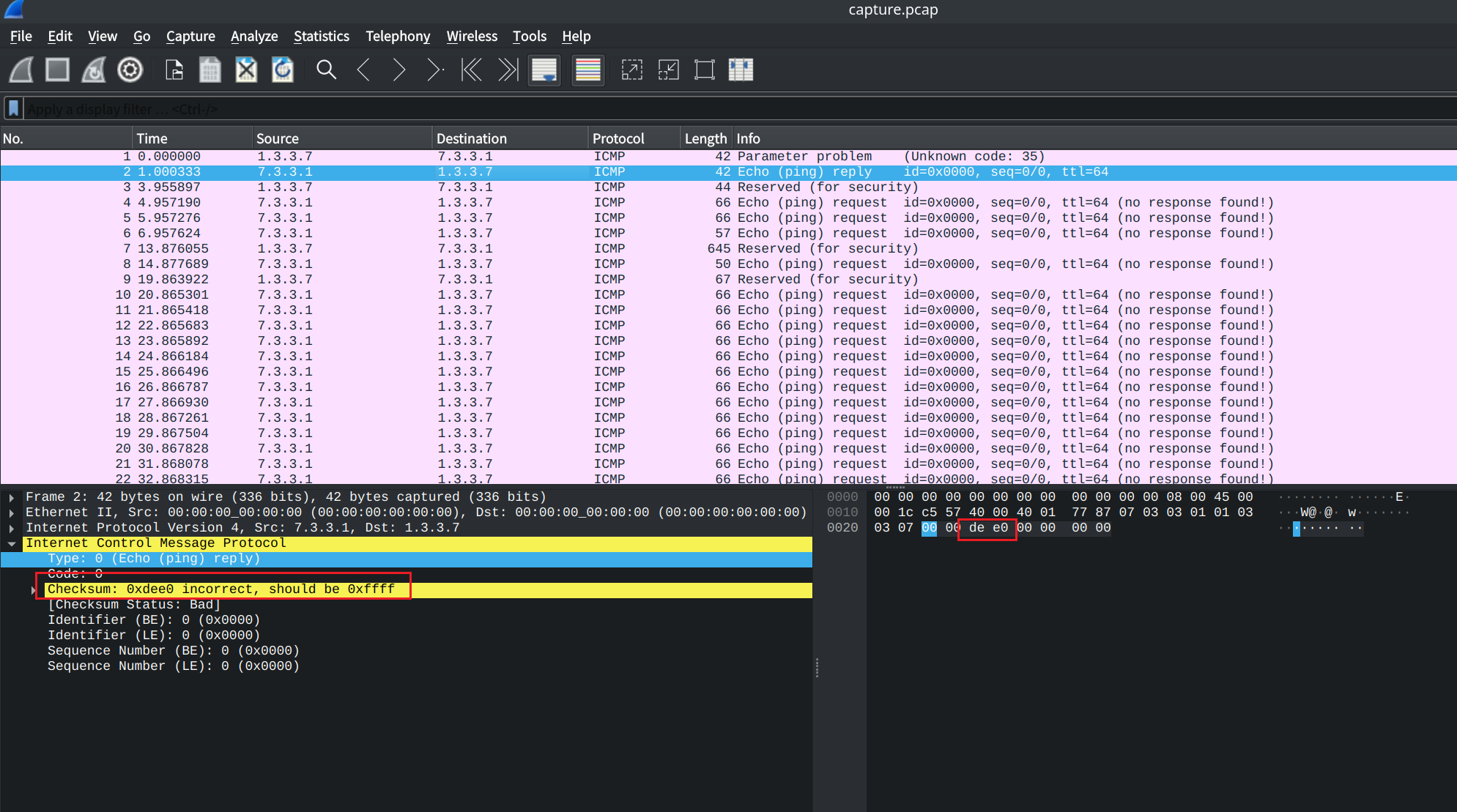Toggle auto-scroll during live capture
The height and width of the screenshot is (812, 1457).
544,70
